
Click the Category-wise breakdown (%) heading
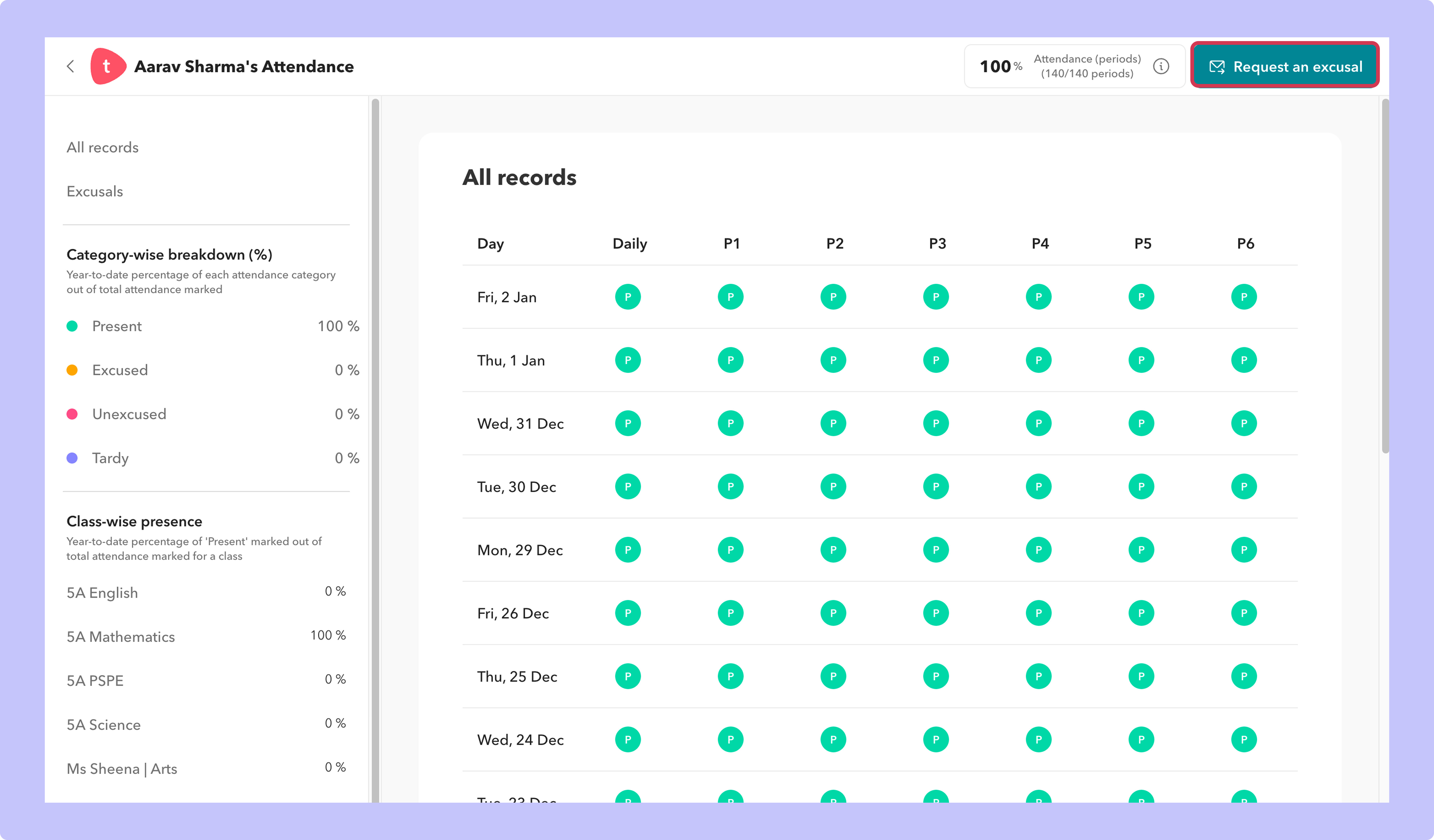point(170,254)
